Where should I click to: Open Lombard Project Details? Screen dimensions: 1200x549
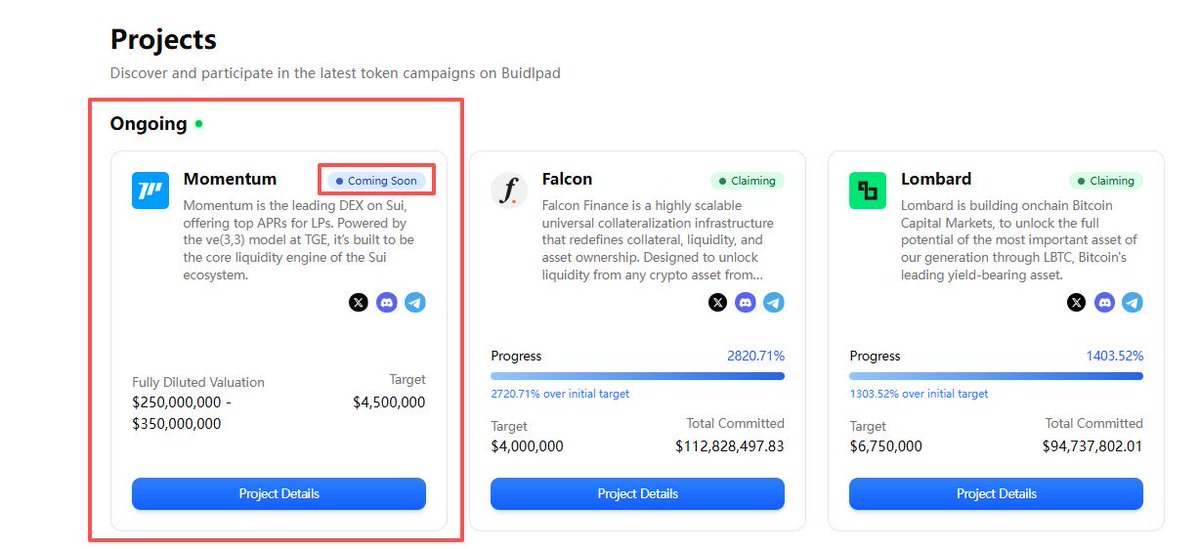click(x=996, y=494)
